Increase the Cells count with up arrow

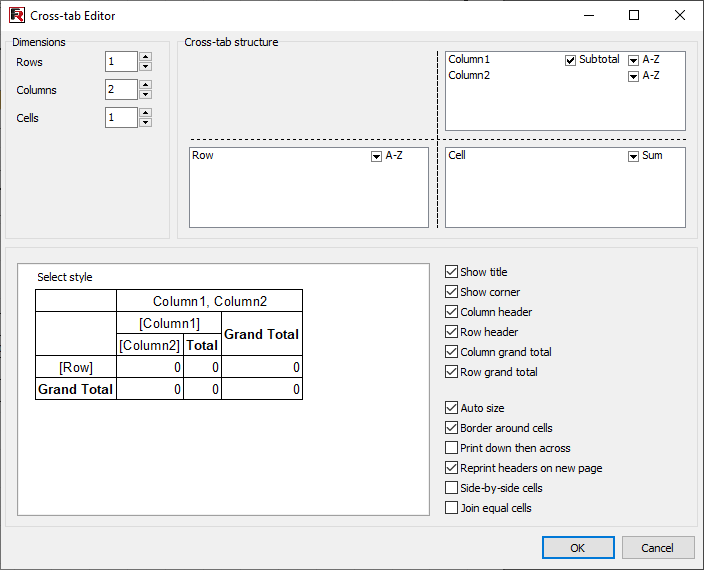click(145, 112)
